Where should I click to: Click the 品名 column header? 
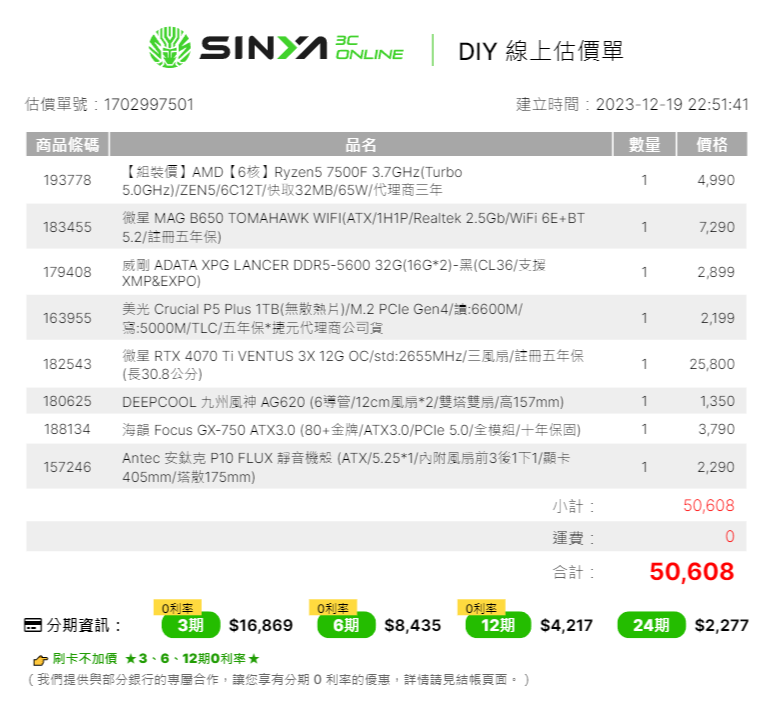(360, 144)
